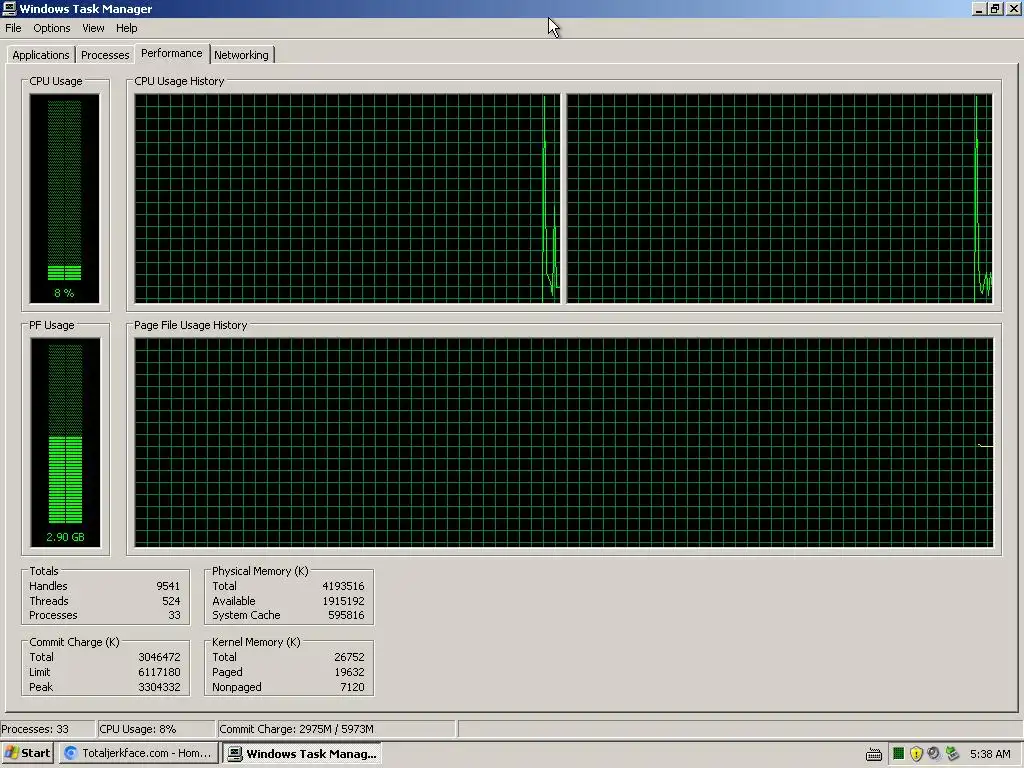Click the status bar CPU Usage: 8% entry
This screenshot has height=768, width=1024.
point(155,729)
